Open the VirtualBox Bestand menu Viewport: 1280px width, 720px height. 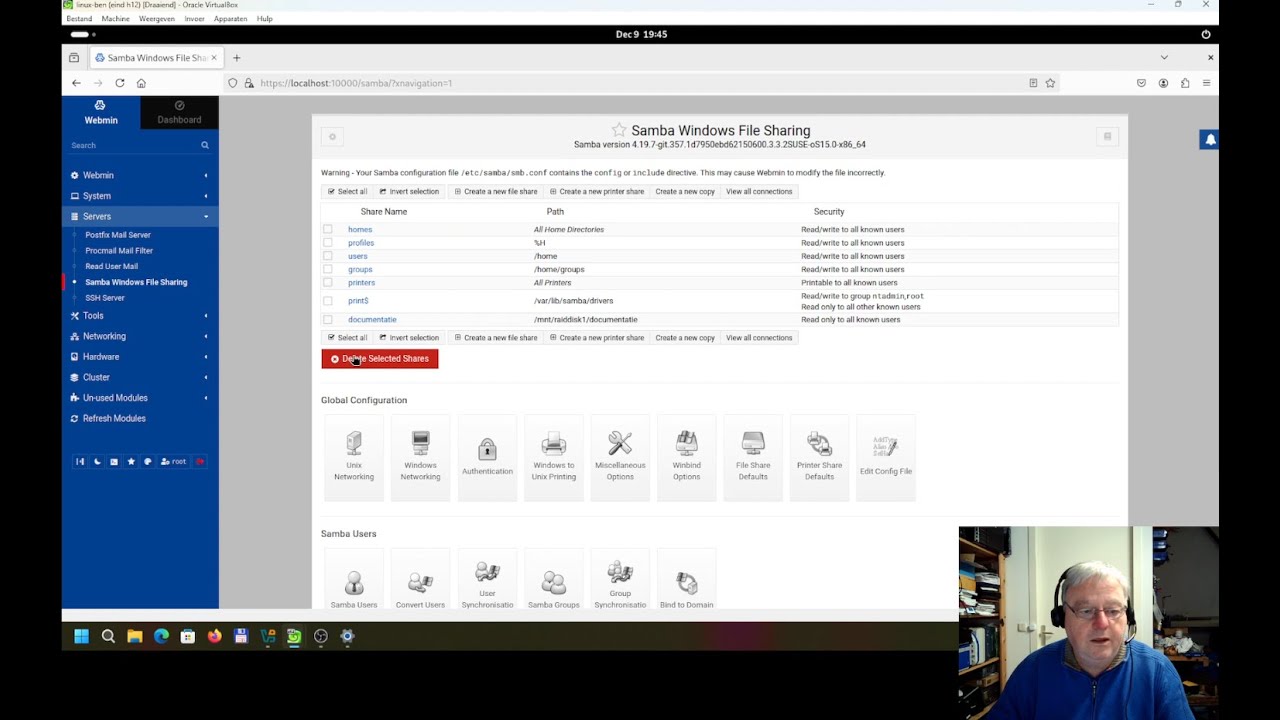(x=79, y=18)
